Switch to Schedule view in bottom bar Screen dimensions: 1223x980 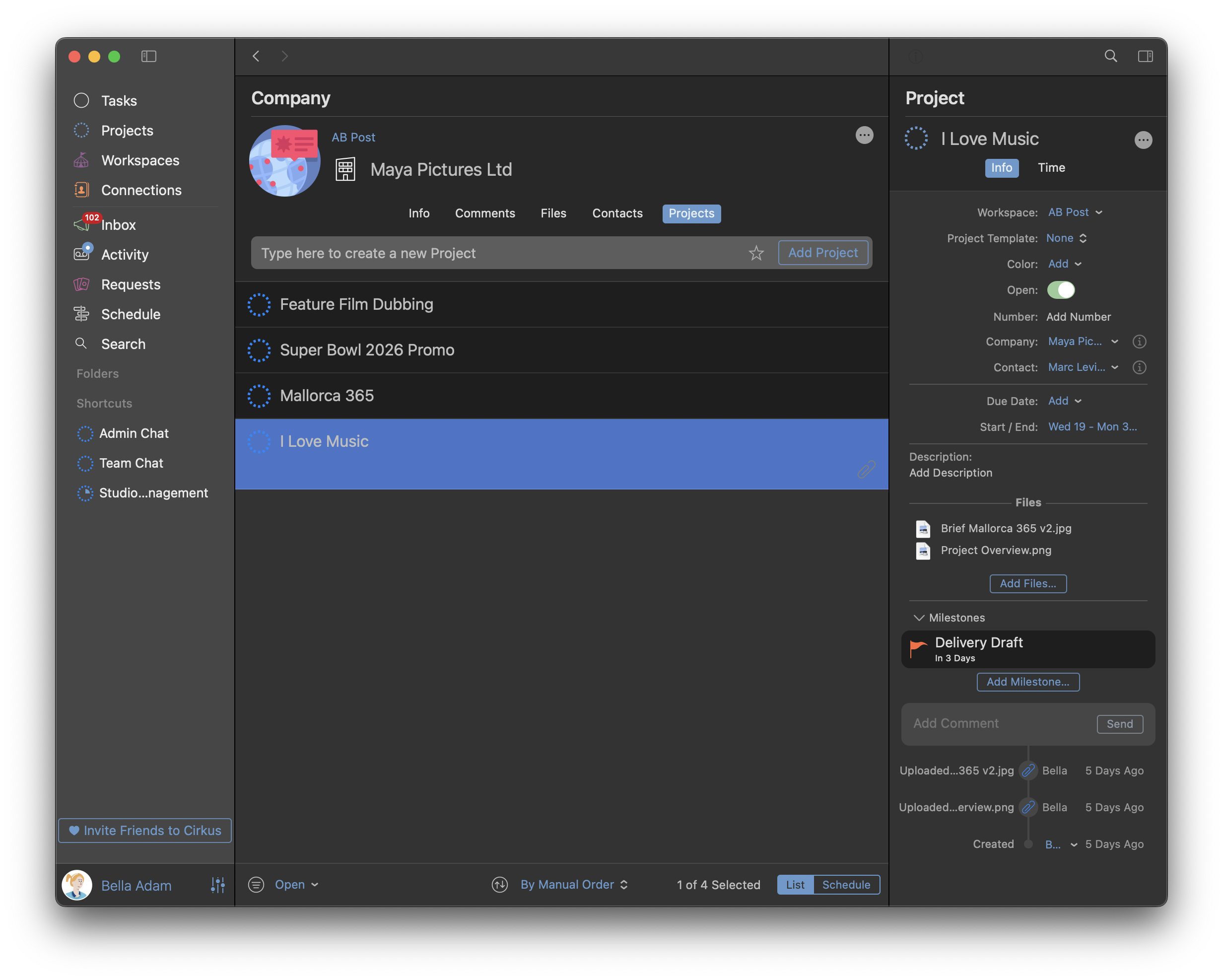click(846, 885)
